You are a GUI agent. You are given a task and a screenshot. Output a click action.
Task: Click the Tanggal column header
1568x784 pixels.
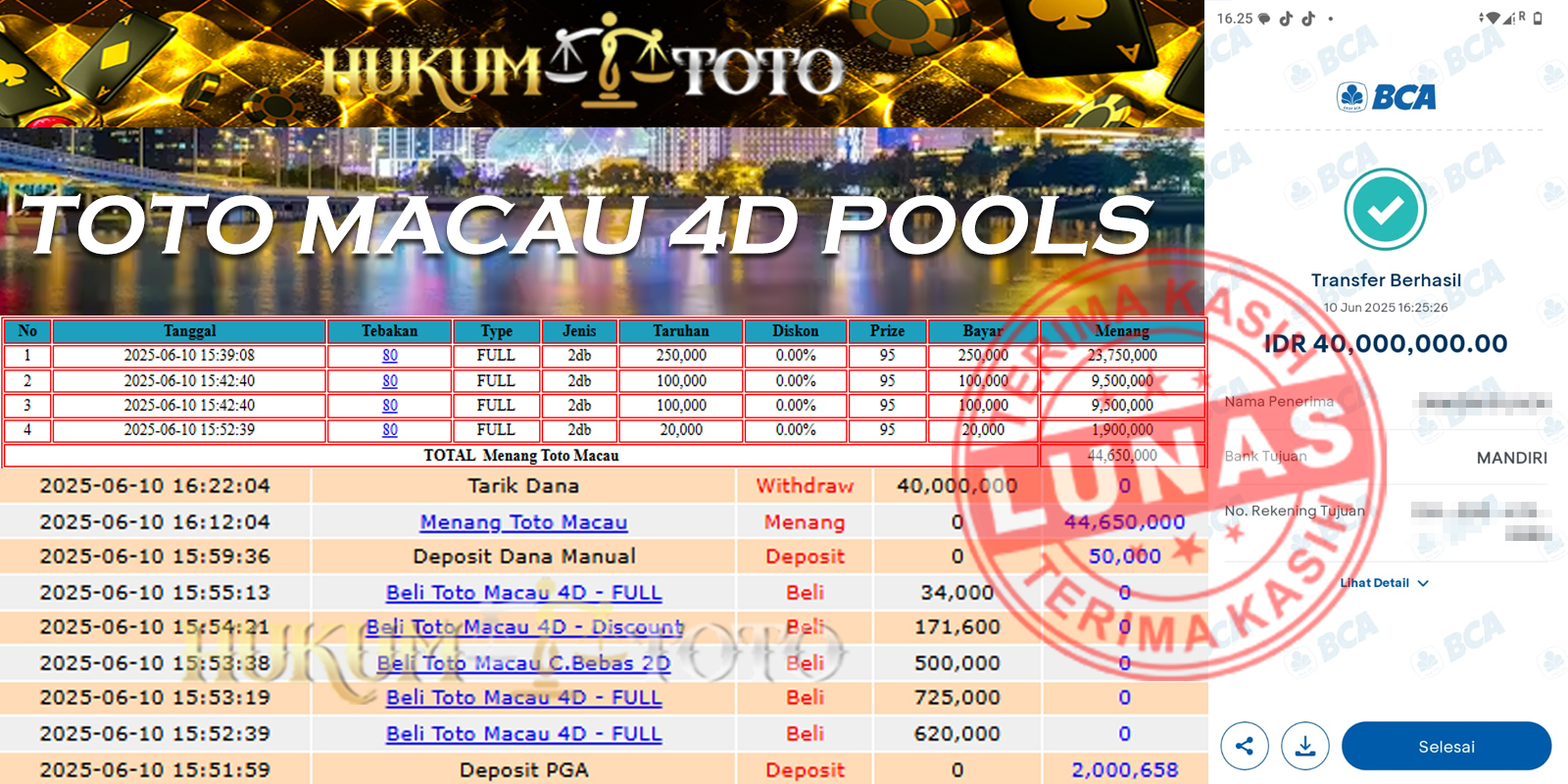pyautogui.click(x=189, y=331)
